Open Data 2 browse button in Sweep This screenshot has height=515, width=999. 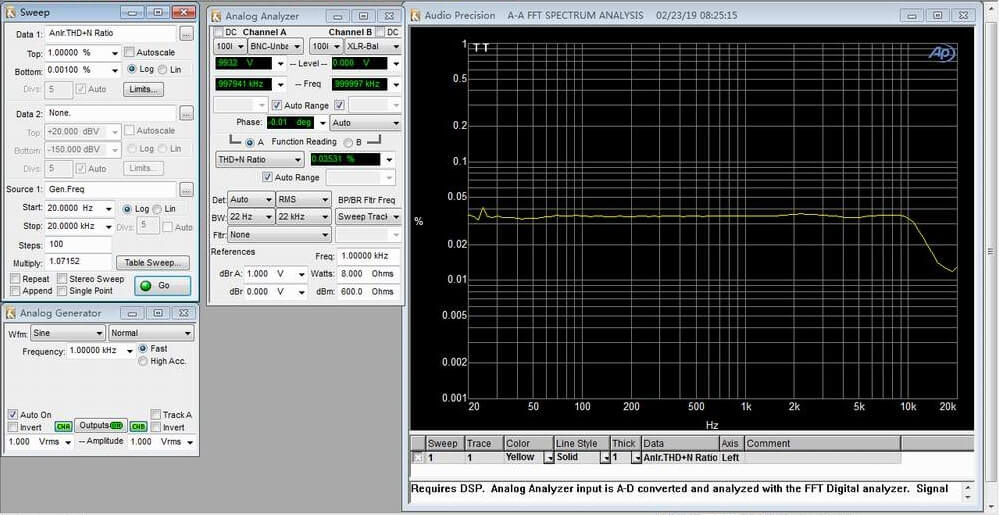coord(186,113)
